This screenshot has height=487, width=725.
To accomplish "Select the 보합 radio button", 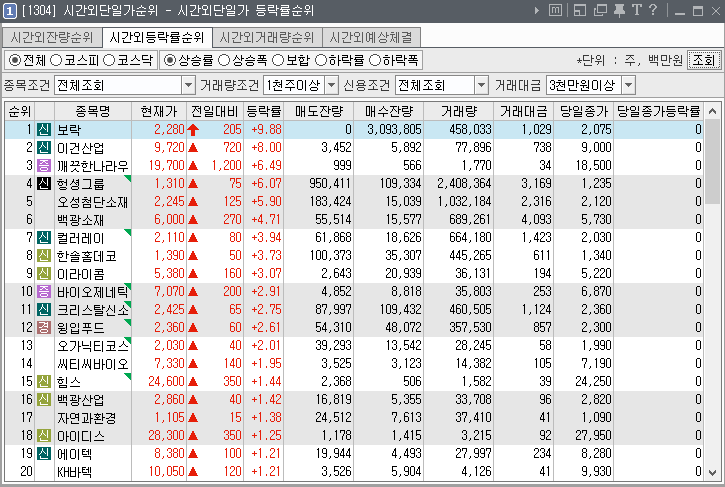I will (x=278, y=60).
